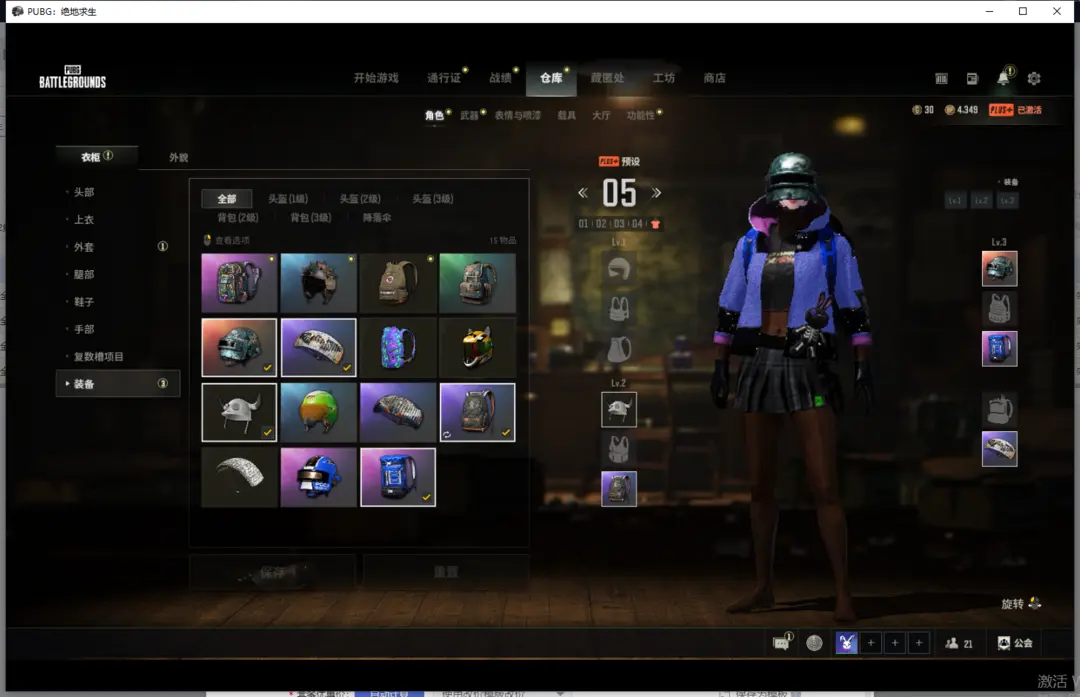Switch to the 商店 tab
Viewport: 1080px width, 697px height.
(714, 78)
